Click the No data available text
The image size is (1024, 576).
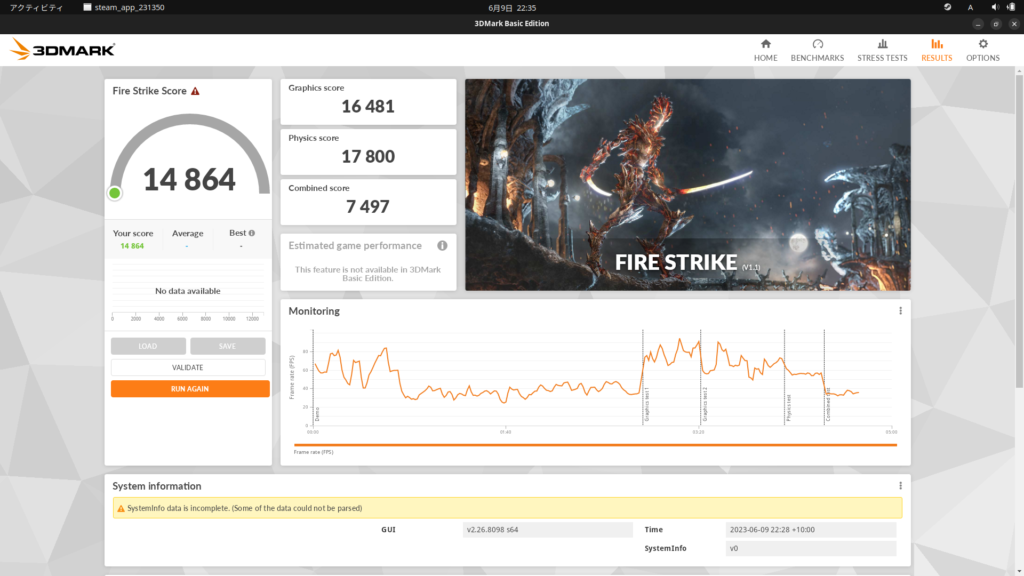(187, 291)
